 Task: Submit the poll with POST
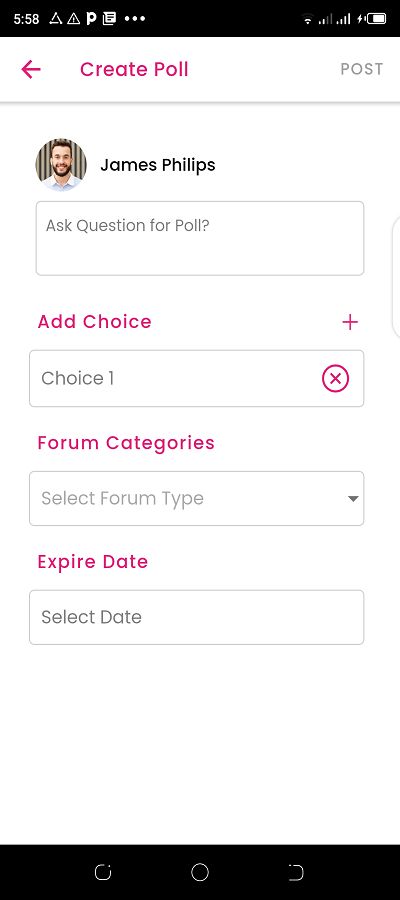coord(362,69)
